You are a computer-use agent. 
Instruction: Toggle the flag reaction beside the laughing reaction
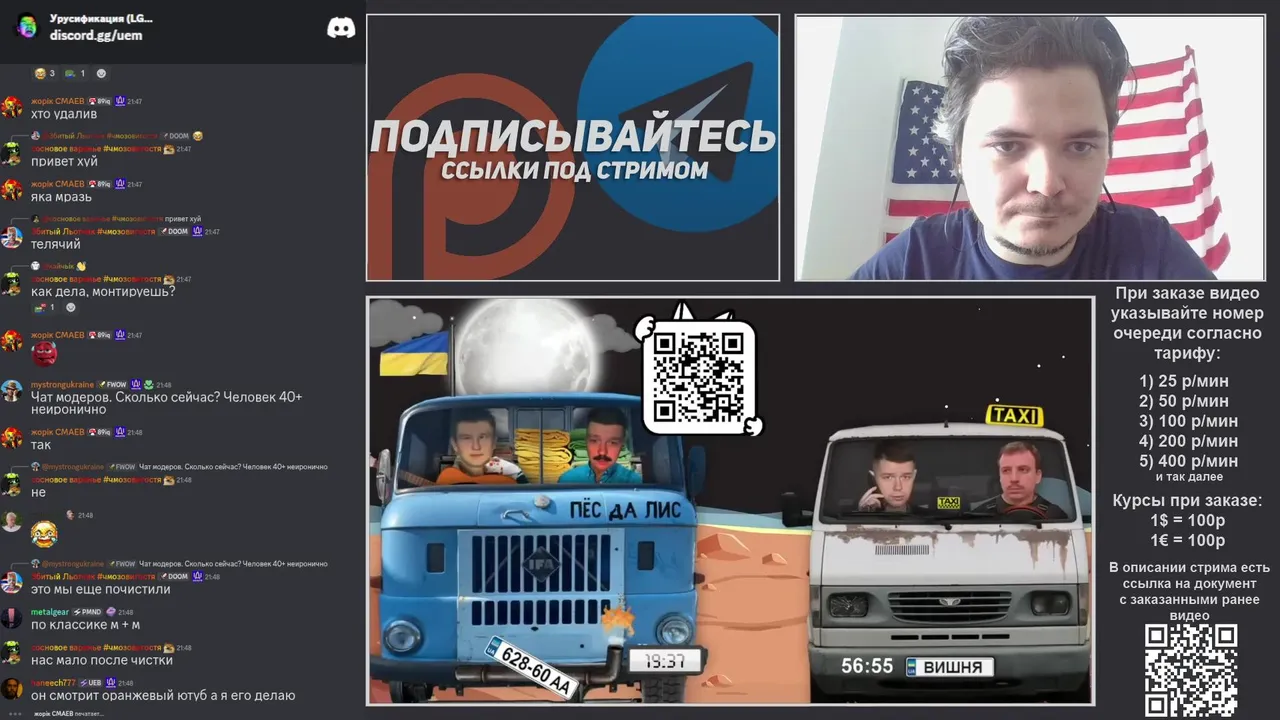(x=75, y=73)
